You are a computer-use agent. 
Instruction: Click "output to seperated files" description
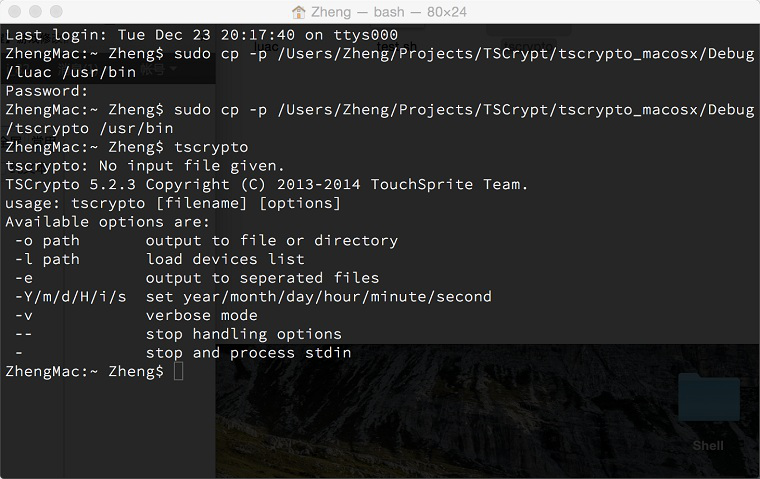click(262, 278)
